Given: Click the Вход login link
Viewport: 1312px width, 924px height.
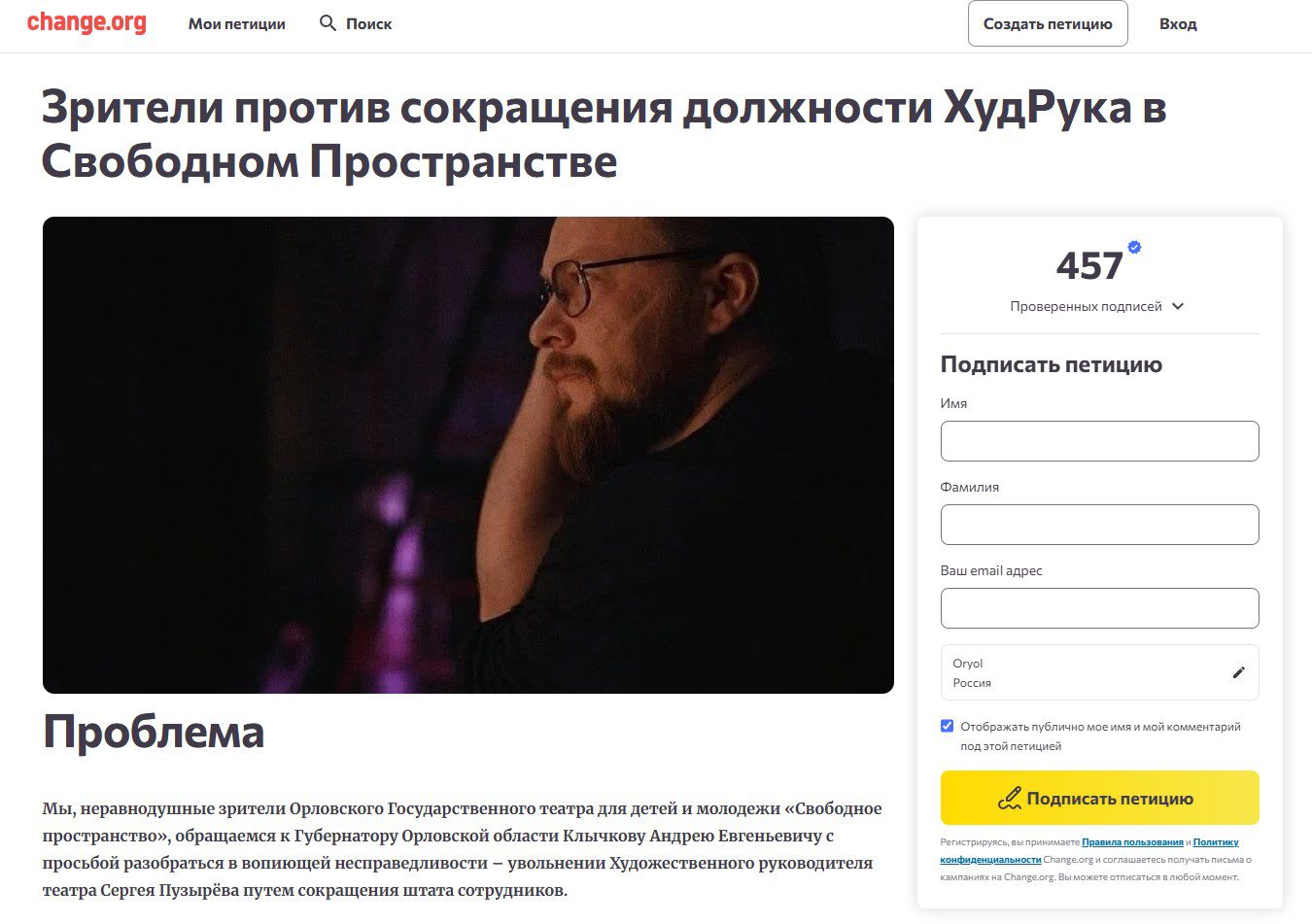Looking at the screenshot, I should pos(1178,23).
